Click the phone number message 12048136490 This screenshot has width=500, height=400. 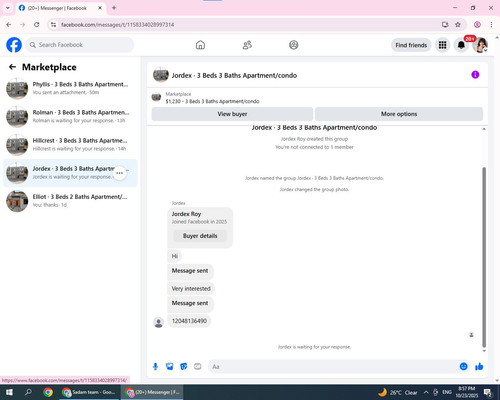coord(189,321)
